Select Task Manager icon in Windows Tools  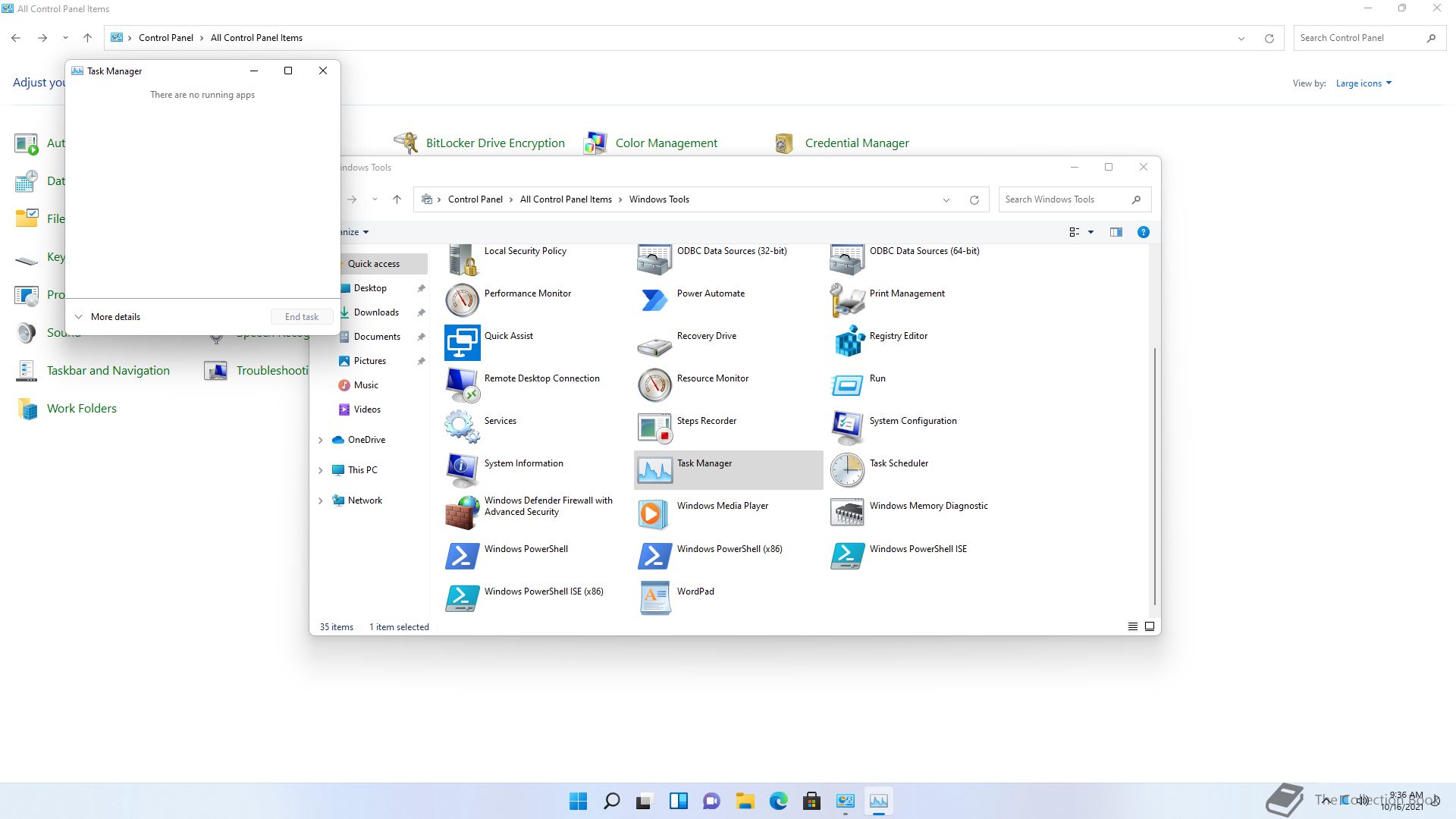pyautogui.click(x=654, y=470)
